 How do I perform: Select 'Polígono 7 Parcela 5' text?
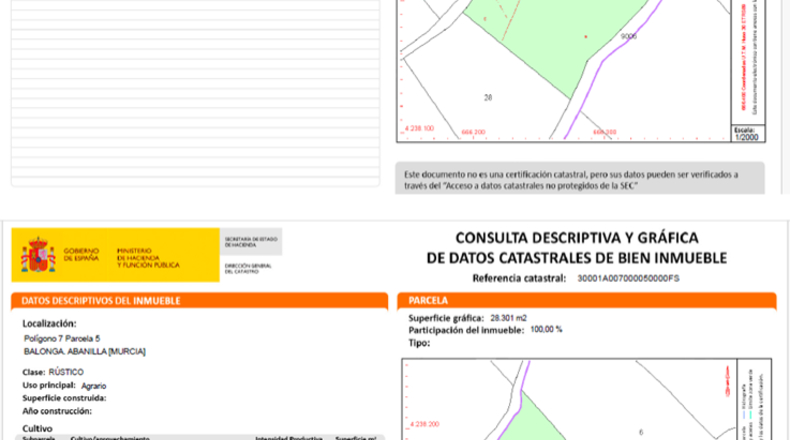(x=62, y=339)
